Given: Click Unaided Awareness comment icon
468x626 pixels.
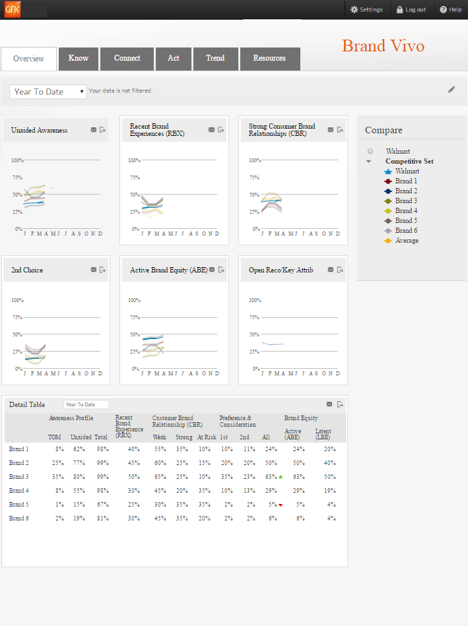Looking at the screenshot, I should pos(93,130).
